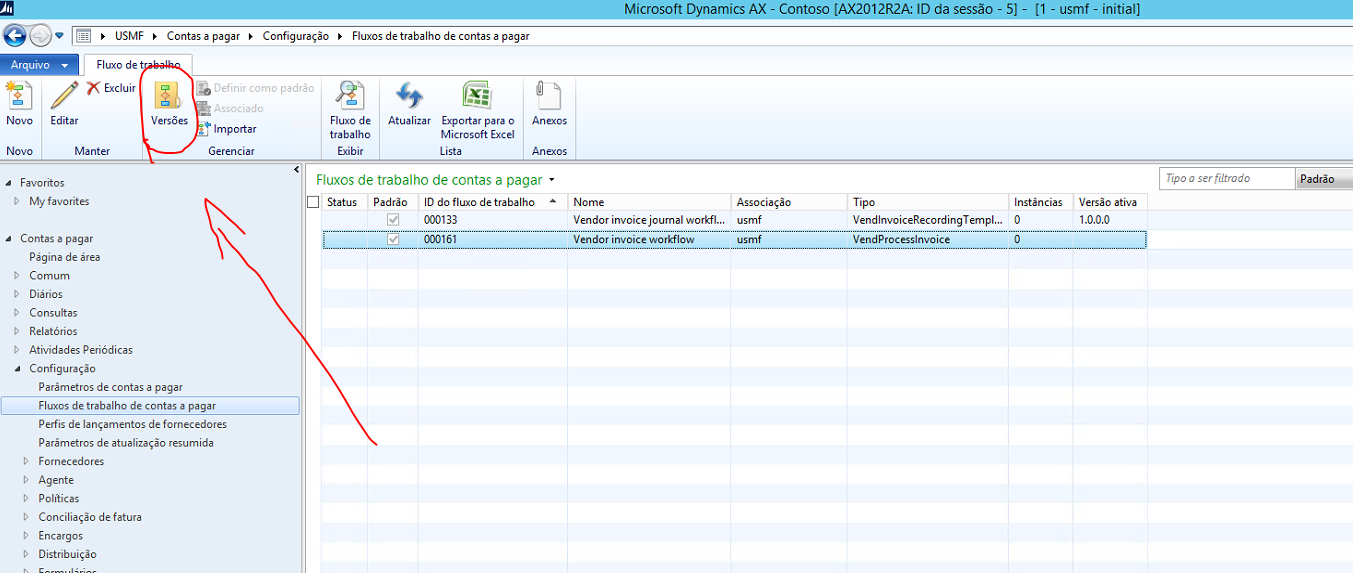Open Parâmetros de atualização resumida
1353x573 pixels.
pos(126,442)
